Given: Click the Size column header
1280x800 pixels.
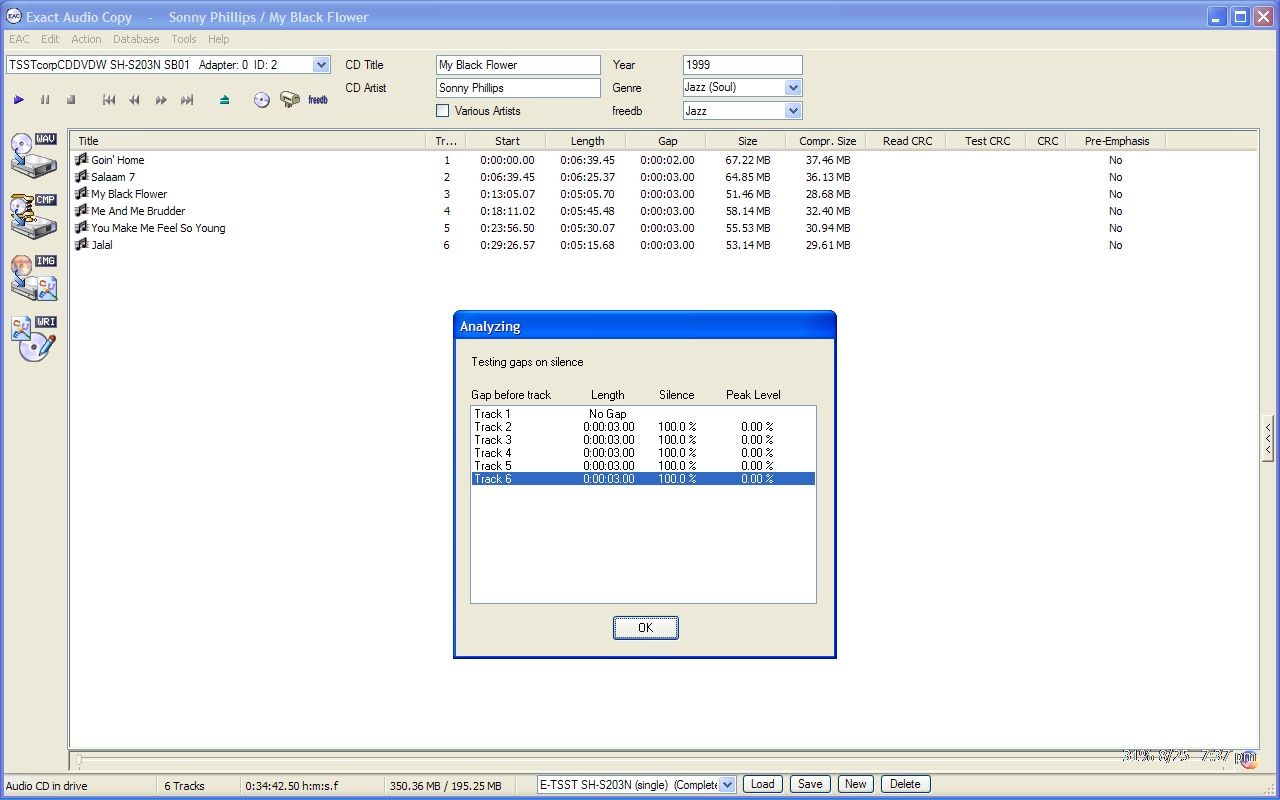Looking at the screenshot, I should click(747, 141).
